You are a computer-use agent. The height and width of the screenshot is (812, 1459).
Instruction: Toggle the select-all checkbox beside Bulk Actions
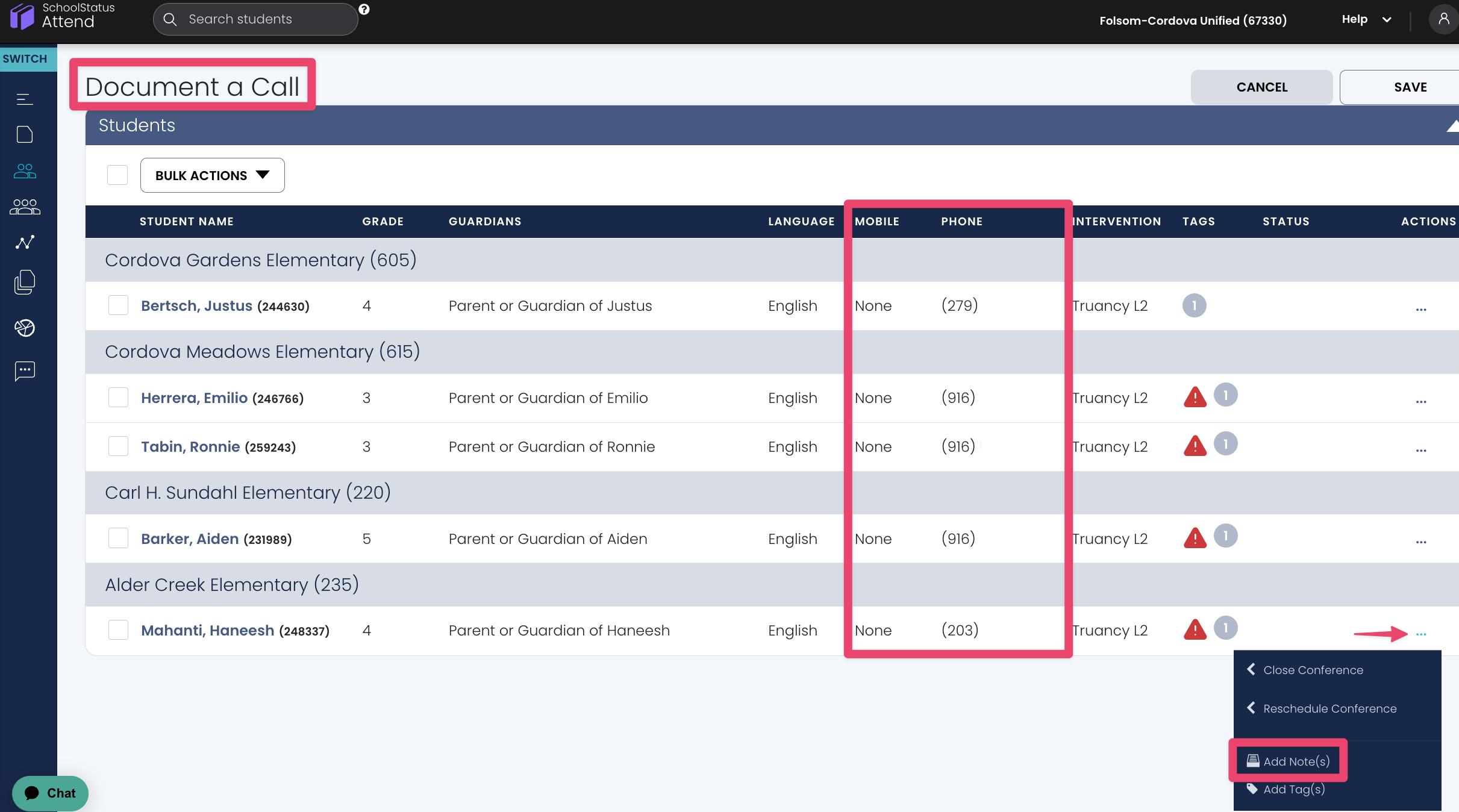(x=117, y=175)
